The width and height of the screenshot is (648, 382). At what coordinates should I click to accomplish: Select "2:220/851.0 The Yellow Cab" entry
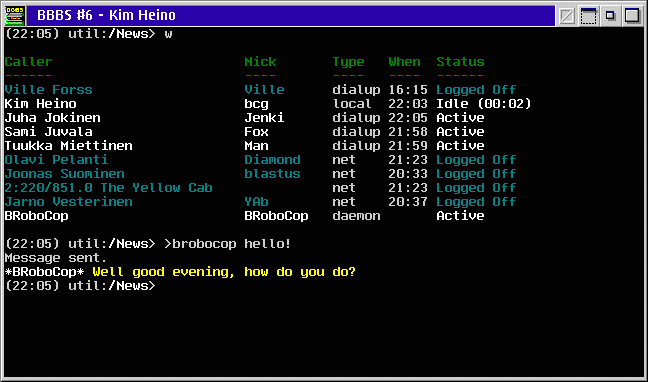(x=108, y=188)
